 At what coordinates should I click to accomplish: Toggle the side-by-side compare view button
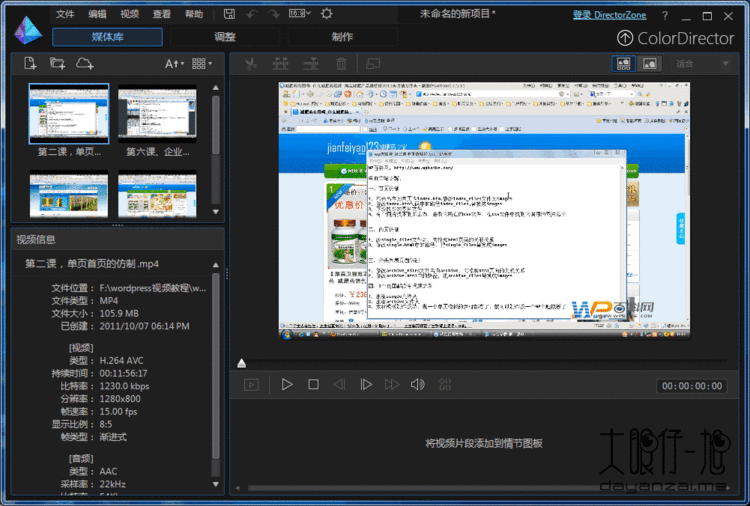pyautogui.click(x=623, y=64)
